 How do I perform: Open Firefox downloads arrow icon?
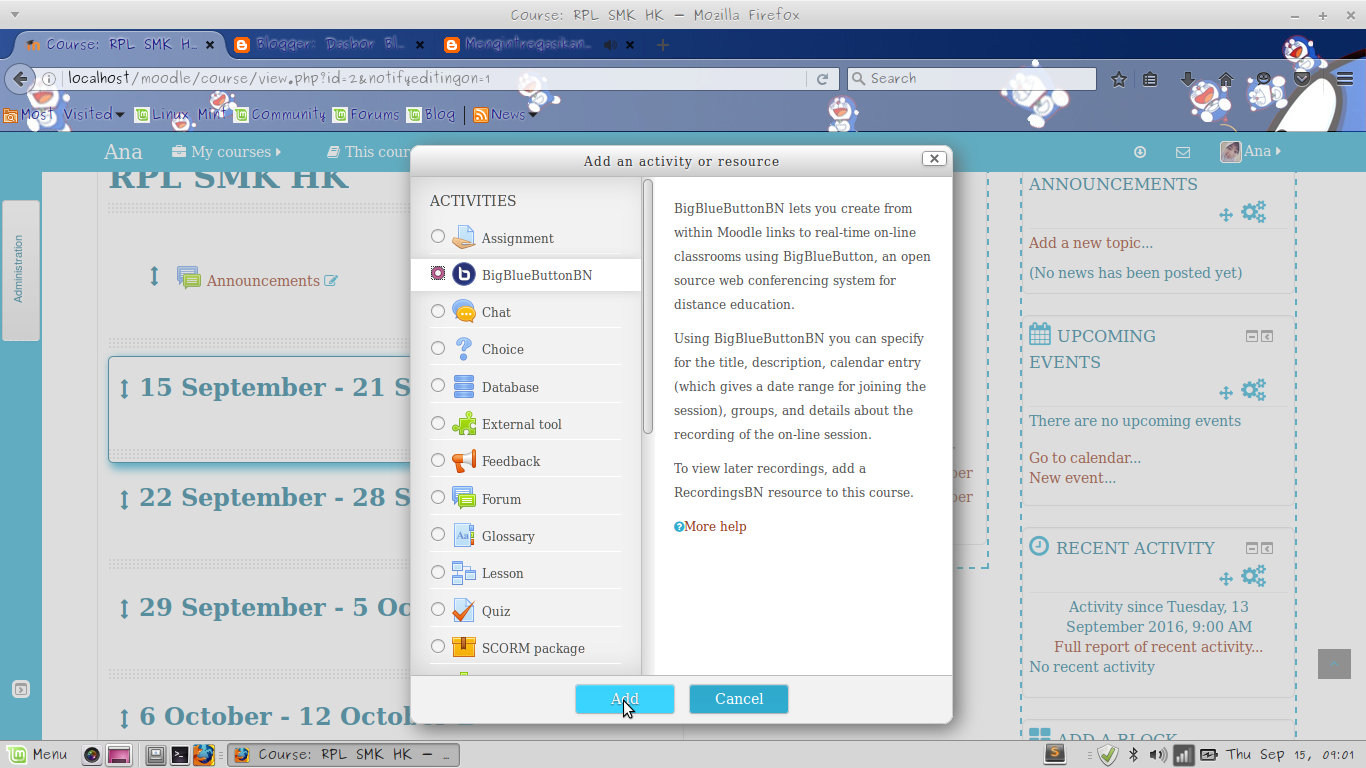click(1188, 79)
